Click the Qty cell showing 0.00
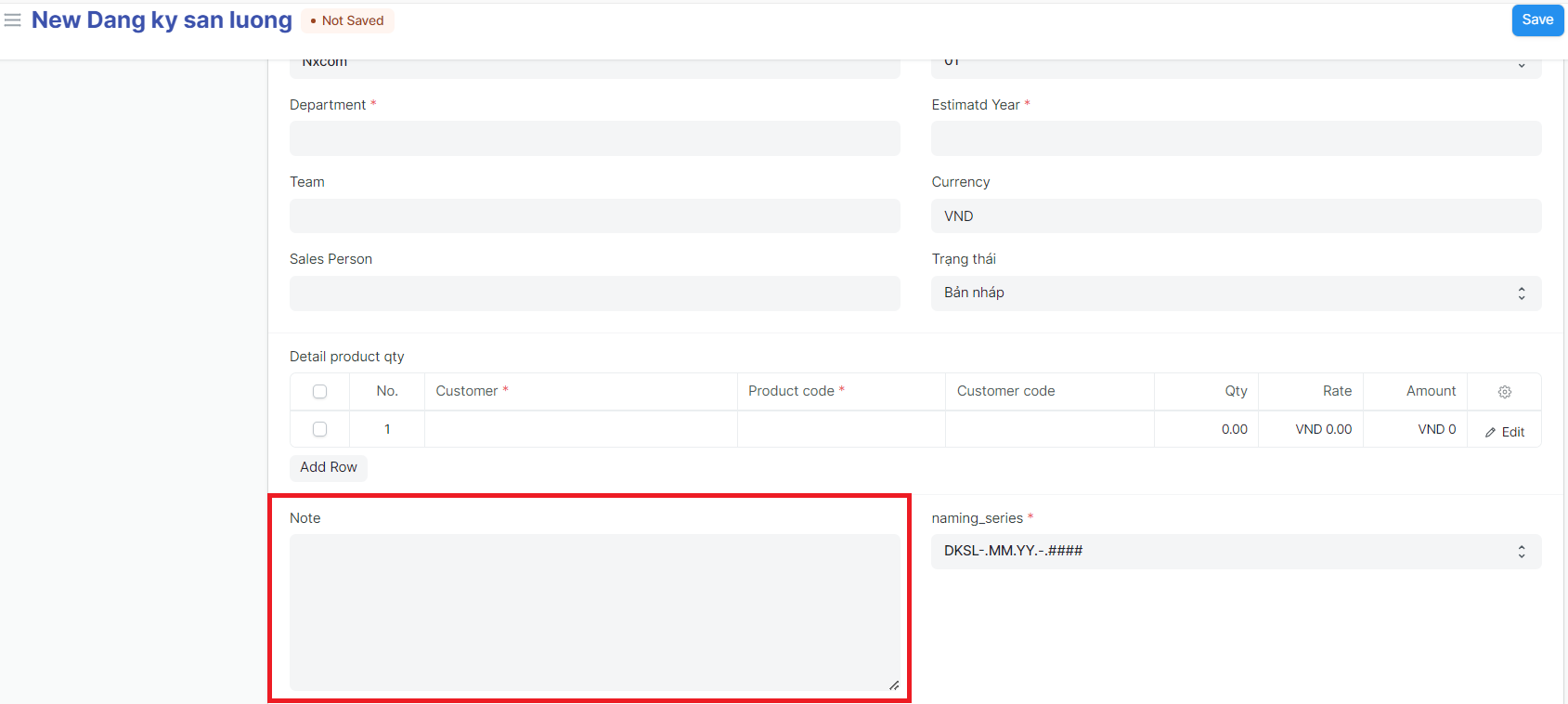Image resolution: width=1568 pixels, height=704 pixels. [x=1206, y=429]
